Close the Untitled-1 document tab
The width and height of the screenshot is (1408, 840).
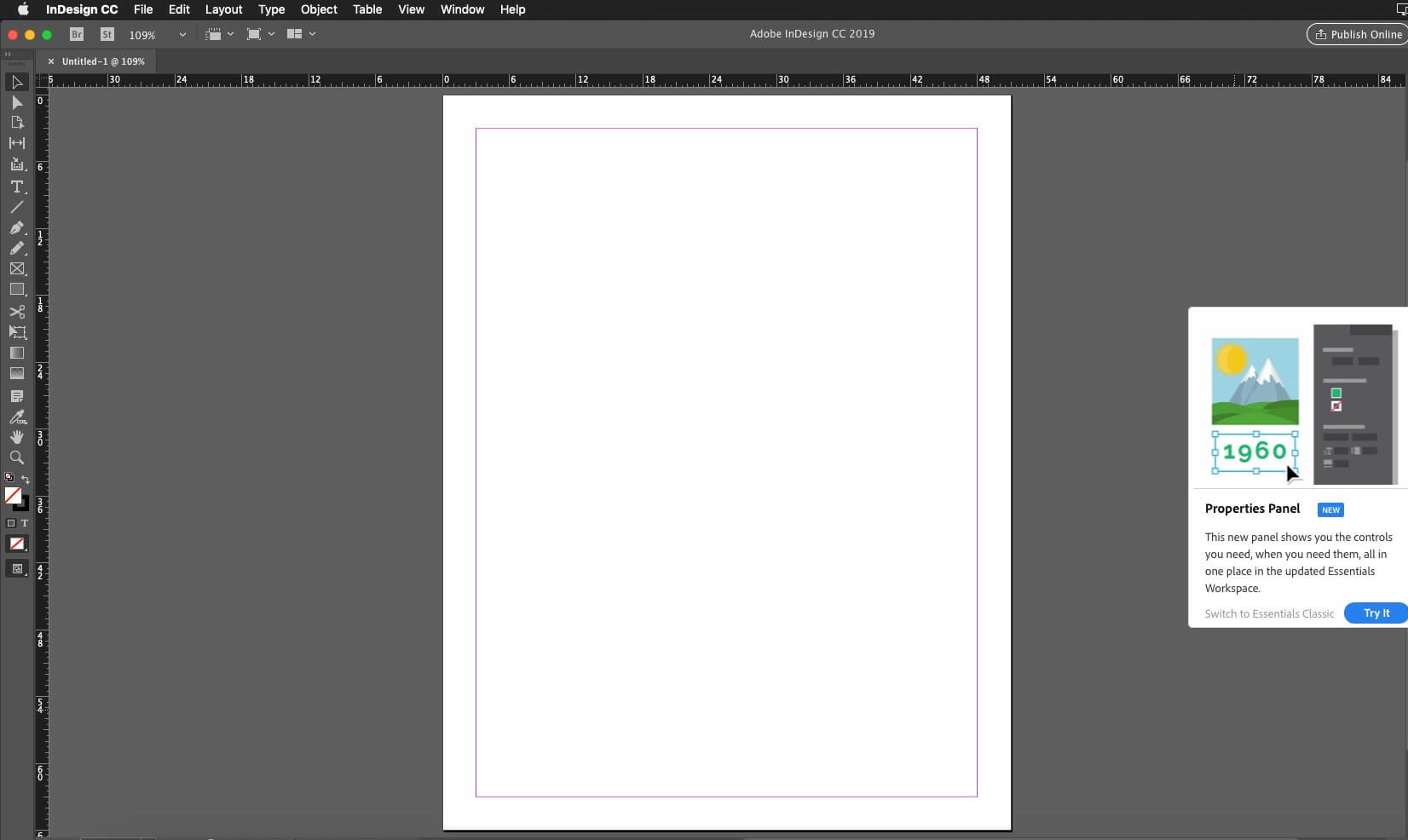(50, 61)
